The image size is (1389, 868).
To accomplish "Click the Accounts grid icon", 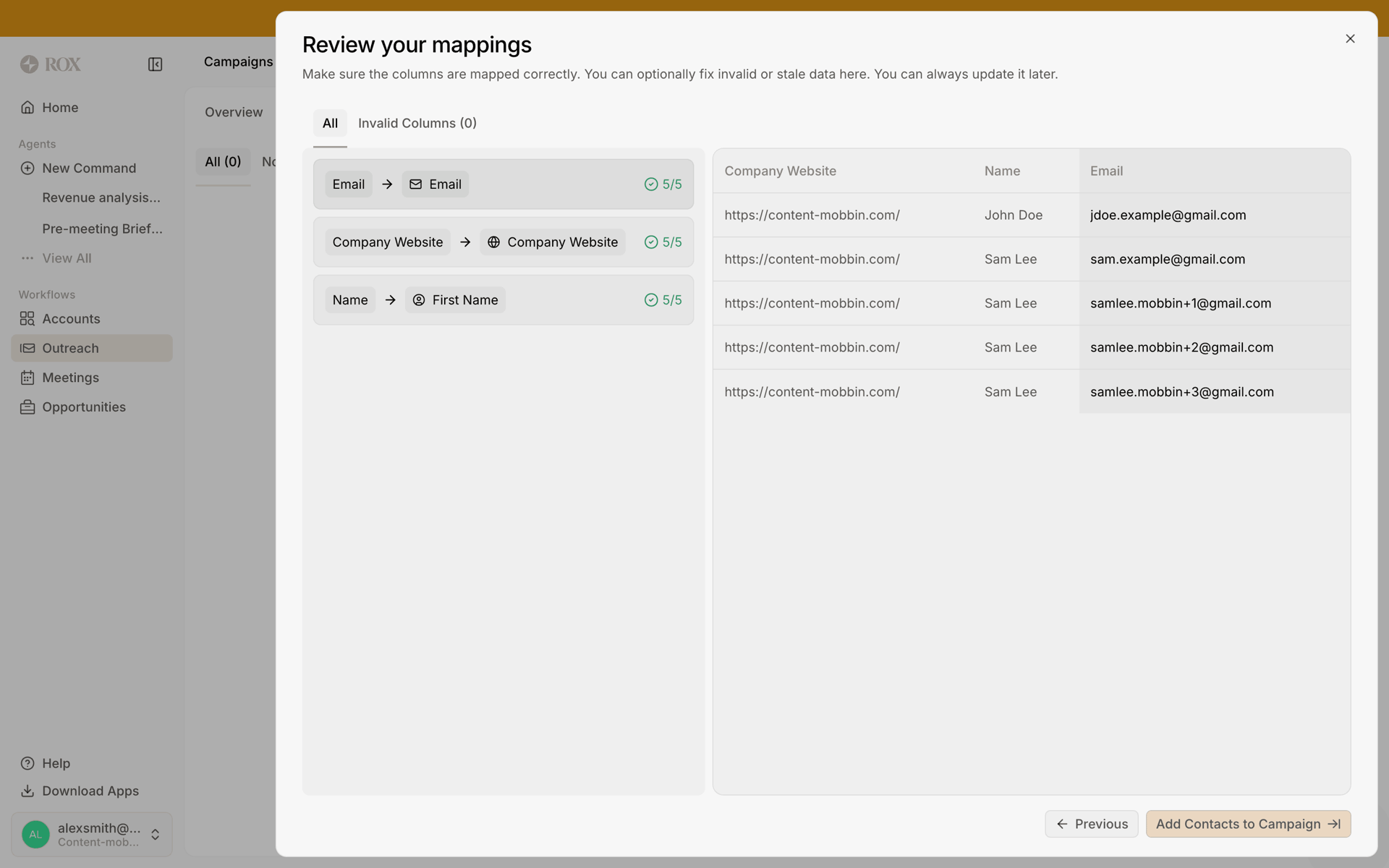I will (x=27, y=319).
